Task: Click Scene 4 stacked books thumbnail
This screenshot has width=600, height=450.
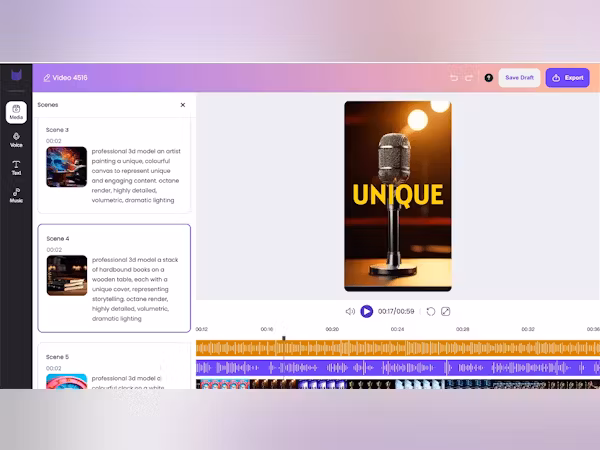Action: (x=67, y=276)
